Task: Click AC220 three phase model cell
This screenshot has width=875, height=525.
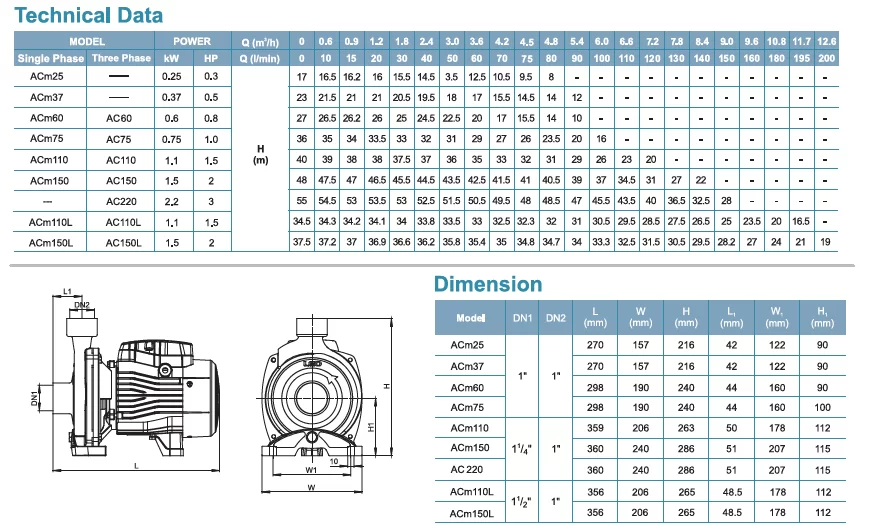Action: [121, 201]
